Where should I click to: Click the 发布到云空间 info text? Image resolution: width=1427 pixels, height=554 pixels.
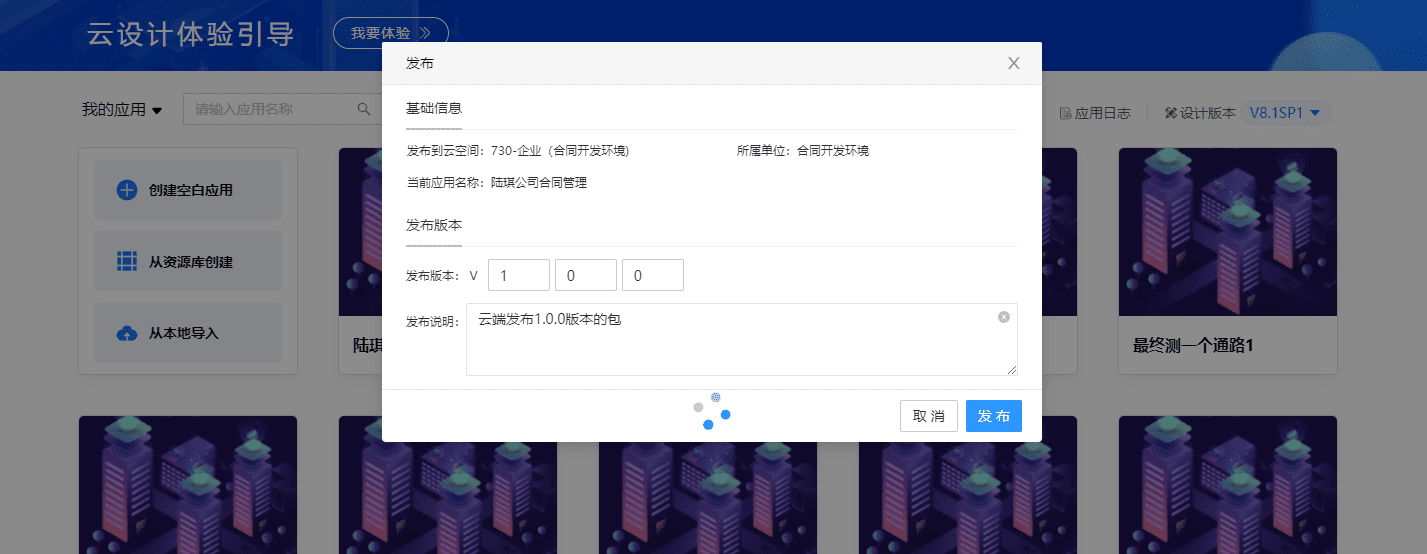click(517, 151)
